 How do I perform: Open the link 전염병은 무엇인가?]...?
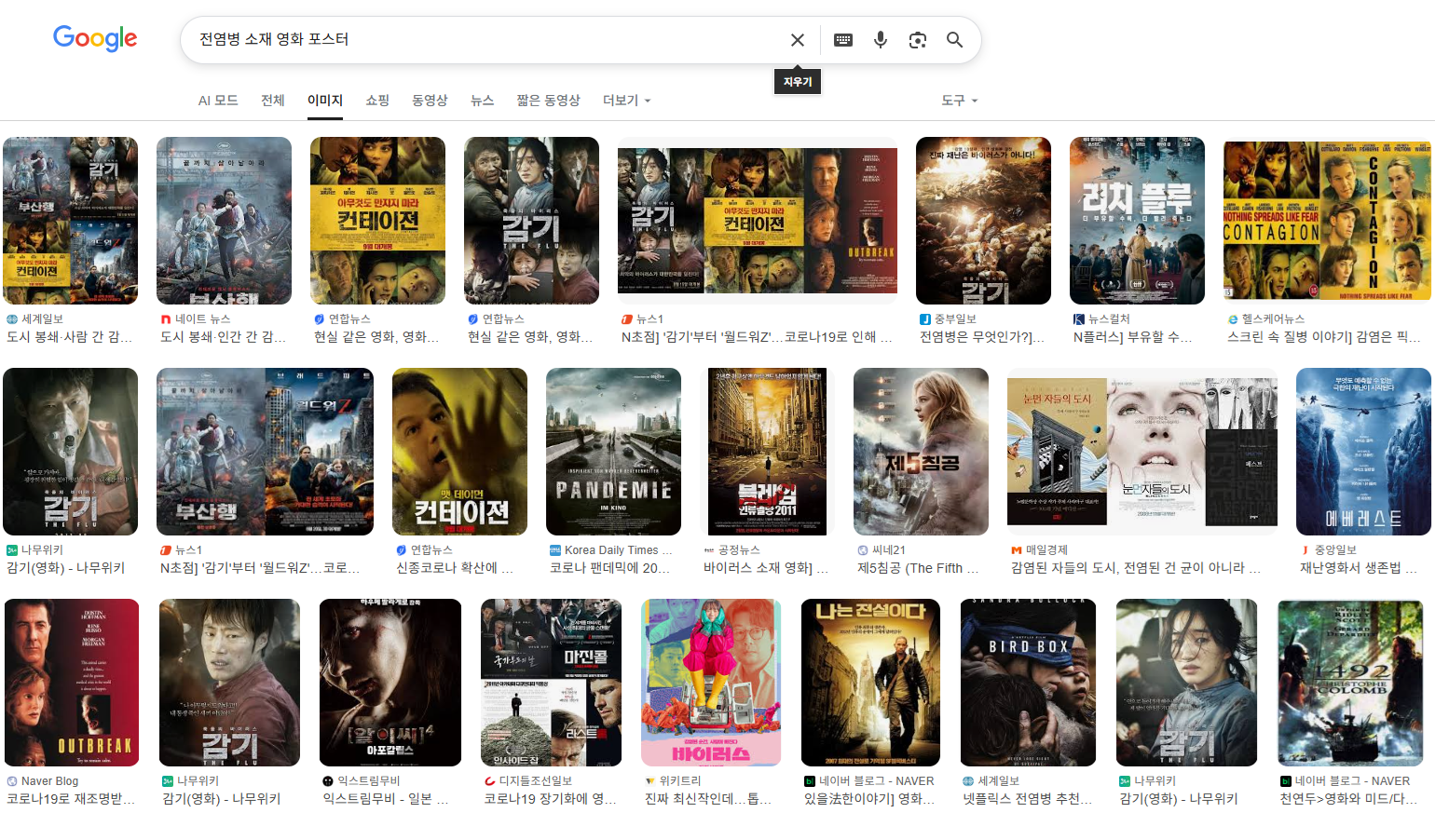pyautogui.click(x=982, y=336)
